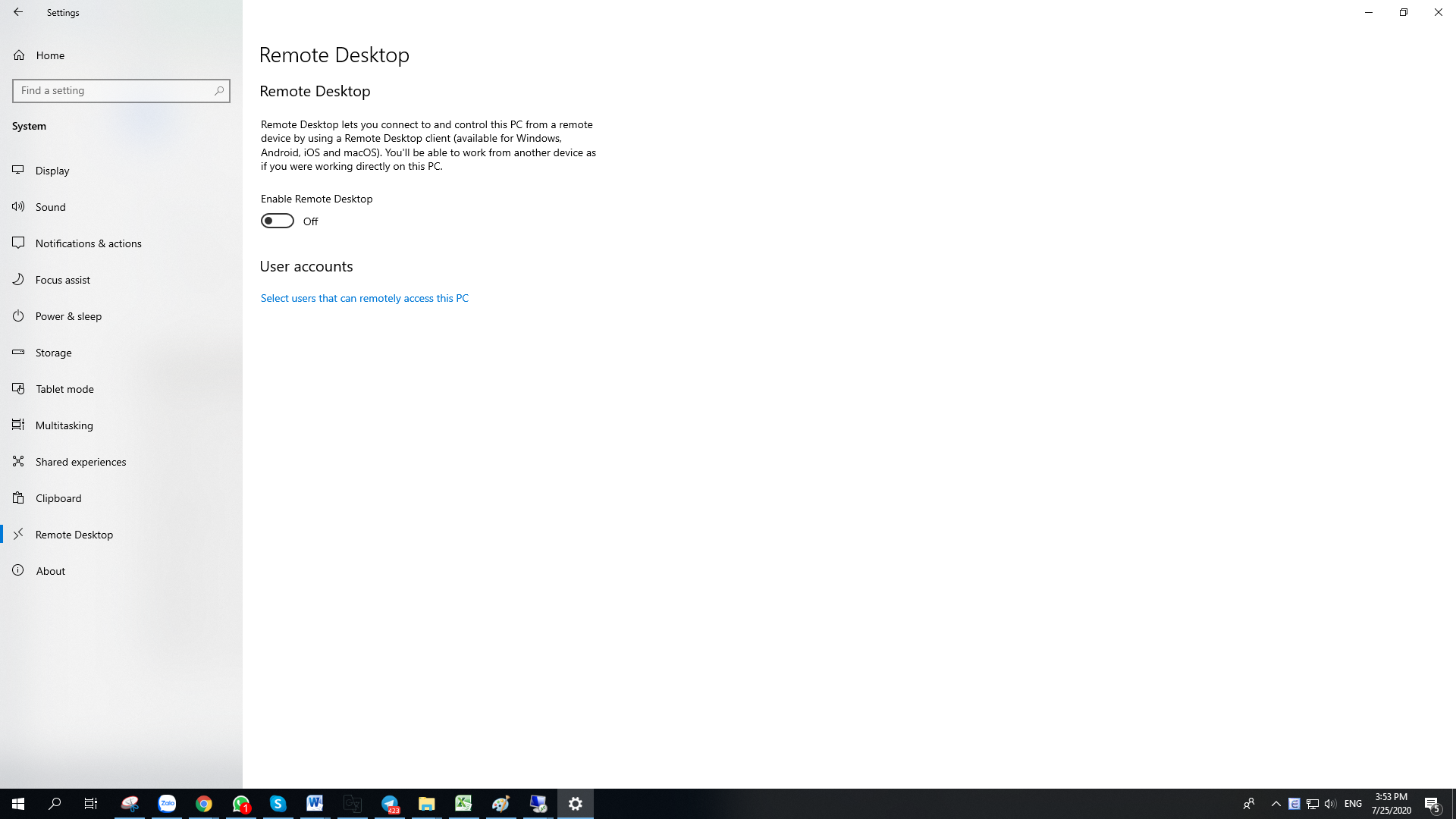This screenshot has width=1456, height=819.
Task: Open the About page
Action: coord(51,571)
